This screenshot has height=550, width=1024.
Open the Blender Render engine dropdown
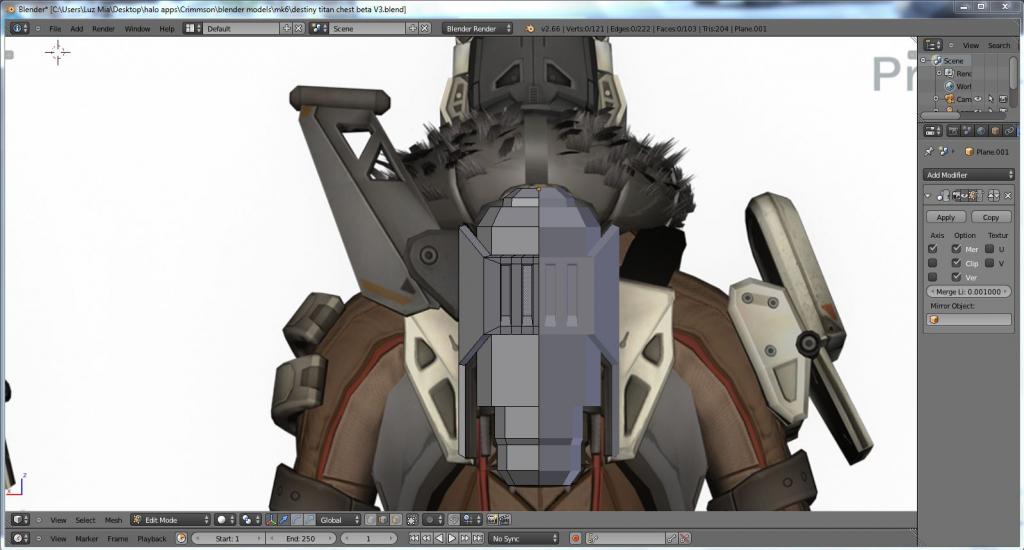pyautogui.click(x=477, y=28)
